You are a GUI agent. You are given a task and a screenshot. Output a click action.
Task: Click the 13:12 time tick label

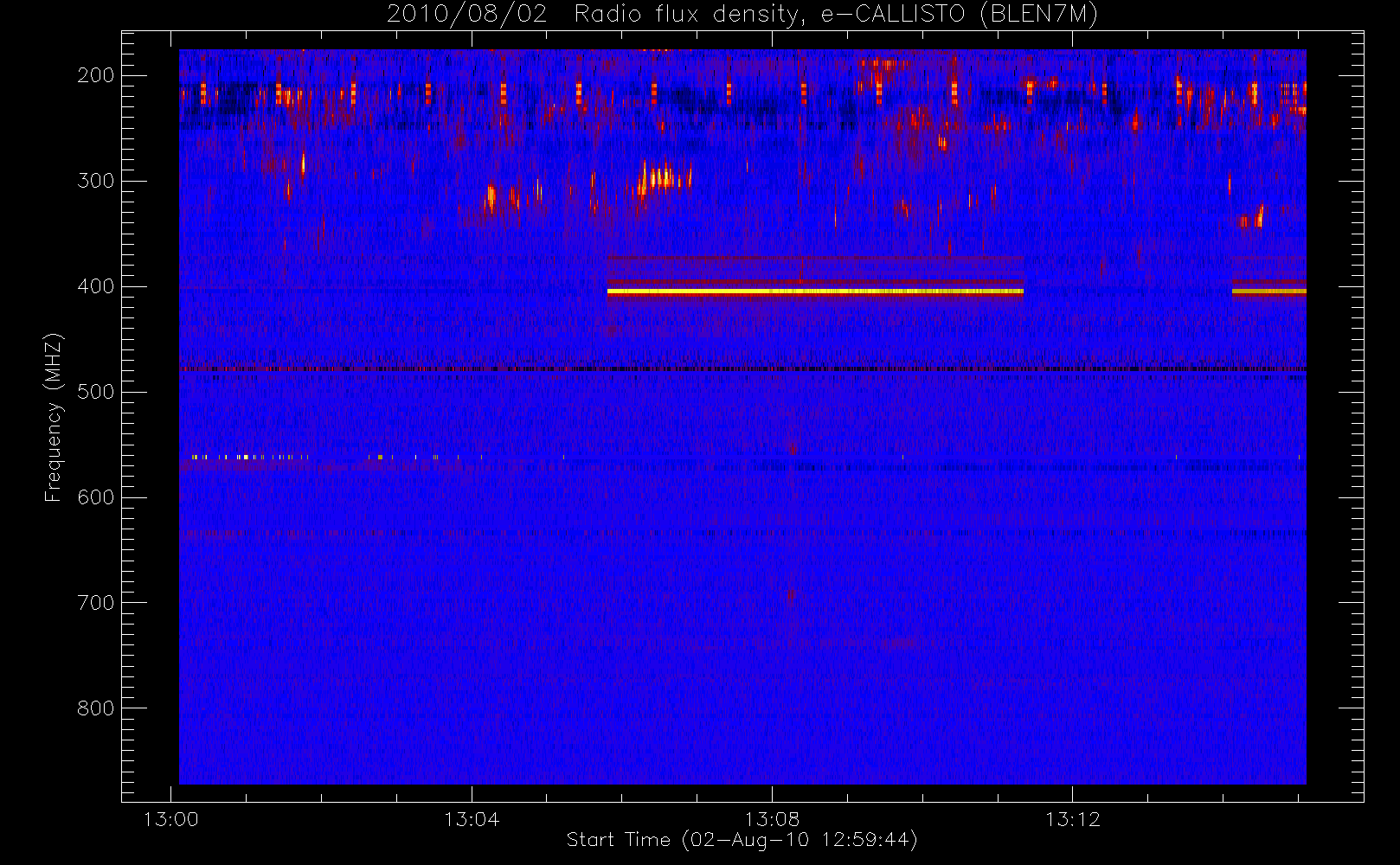click(1072, 819)
